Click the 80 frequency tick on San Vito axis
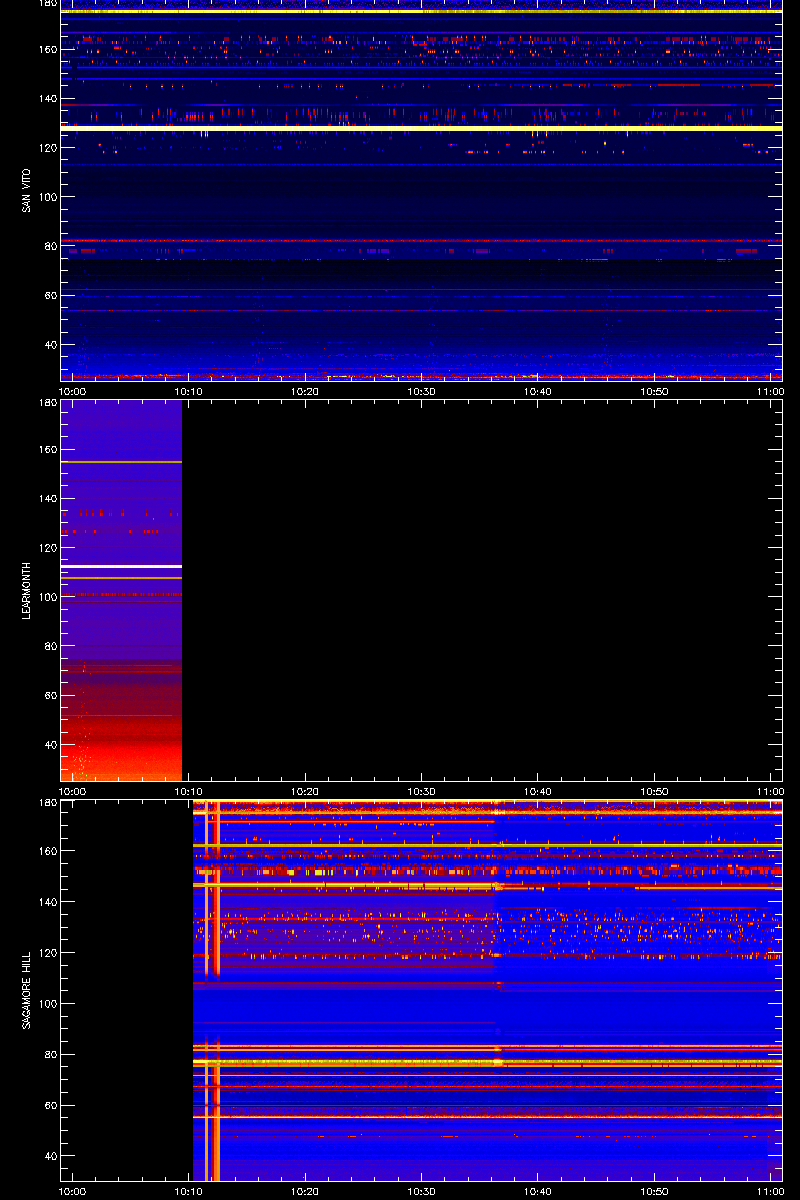Screen dimensions: 800x1200 click(x=49, y=246)
